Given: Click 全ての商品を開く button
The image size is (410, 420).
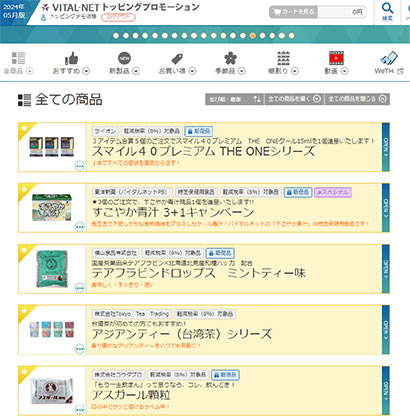Looking at the screenshot, I should pyautogui.click(x=294, y=99).
